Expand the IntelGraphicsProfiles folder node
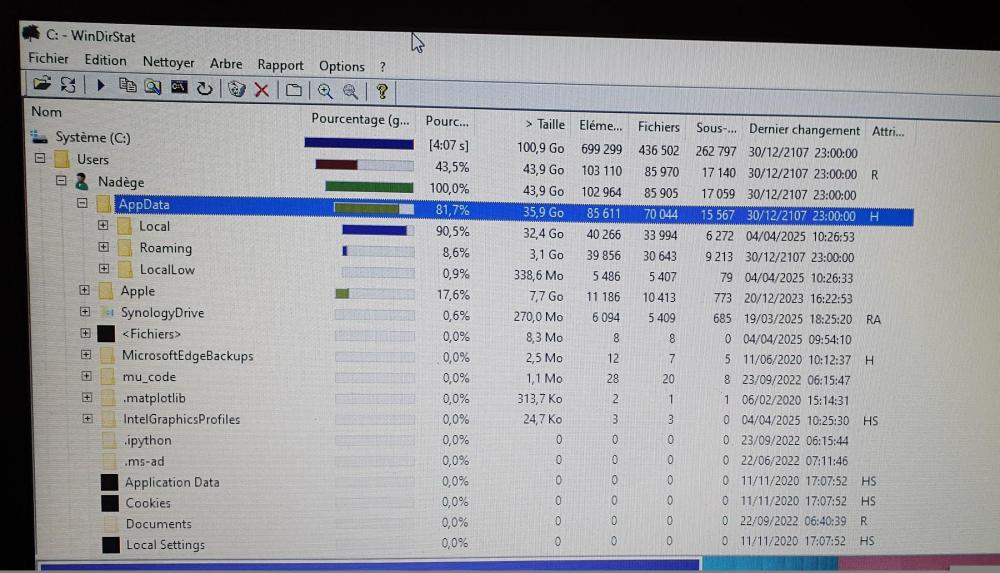This screenshot has width=1000, height=573. pyautogui.click(x=87, y=419)
